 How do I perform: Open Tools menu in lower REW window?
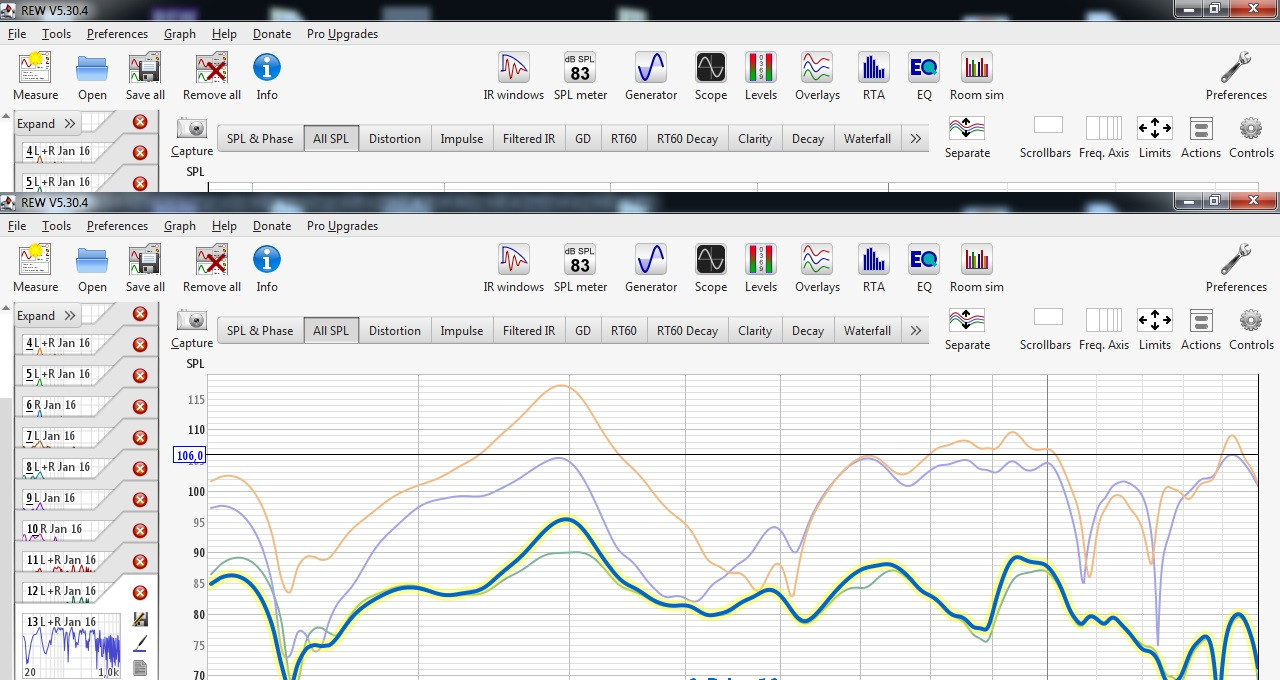(x=56, y=226)
